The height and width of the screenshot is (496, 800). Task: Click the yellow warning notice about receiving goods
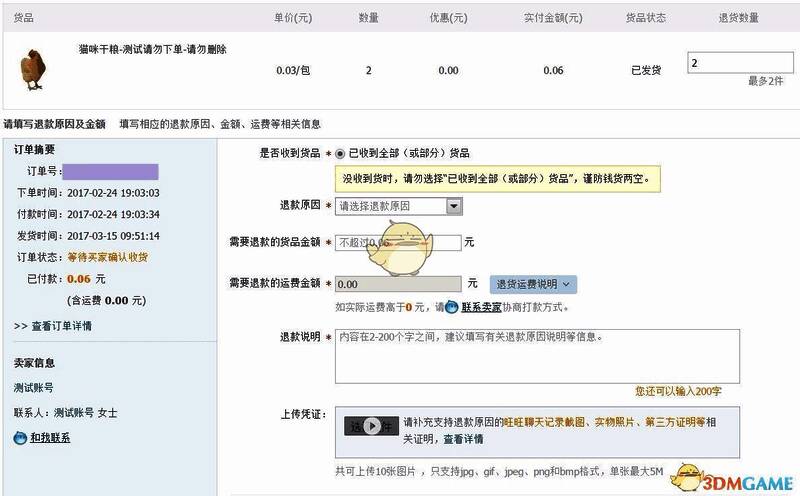coord(497,179)
